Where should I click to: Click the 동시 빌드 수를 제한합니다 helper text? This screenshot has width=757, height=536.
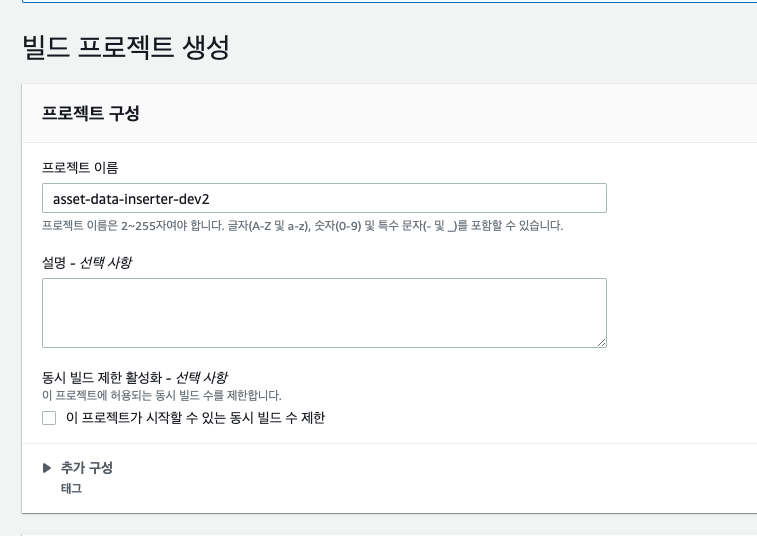[161, 396]
